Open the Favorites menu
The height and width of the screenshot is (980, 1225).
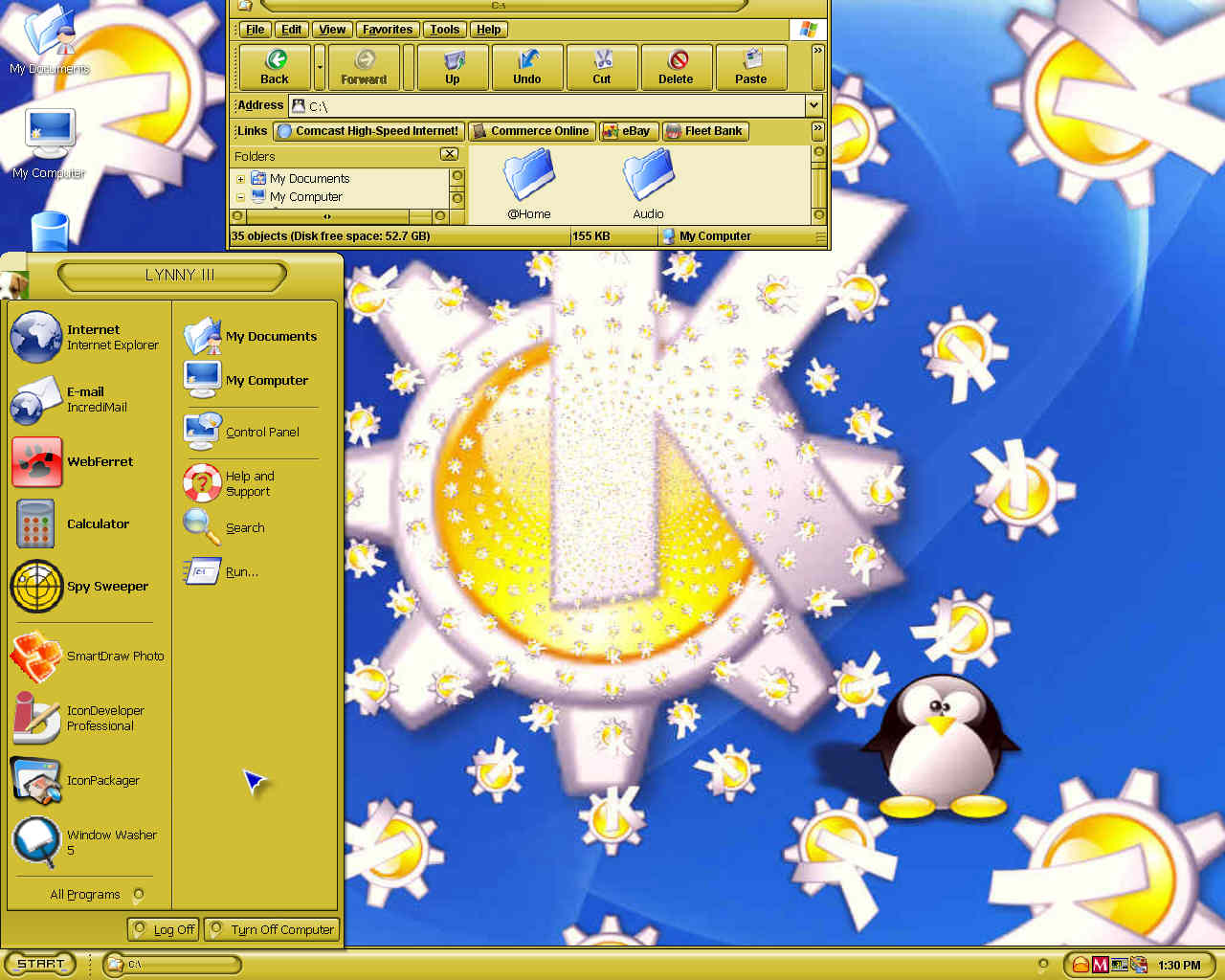pos(388,30)
